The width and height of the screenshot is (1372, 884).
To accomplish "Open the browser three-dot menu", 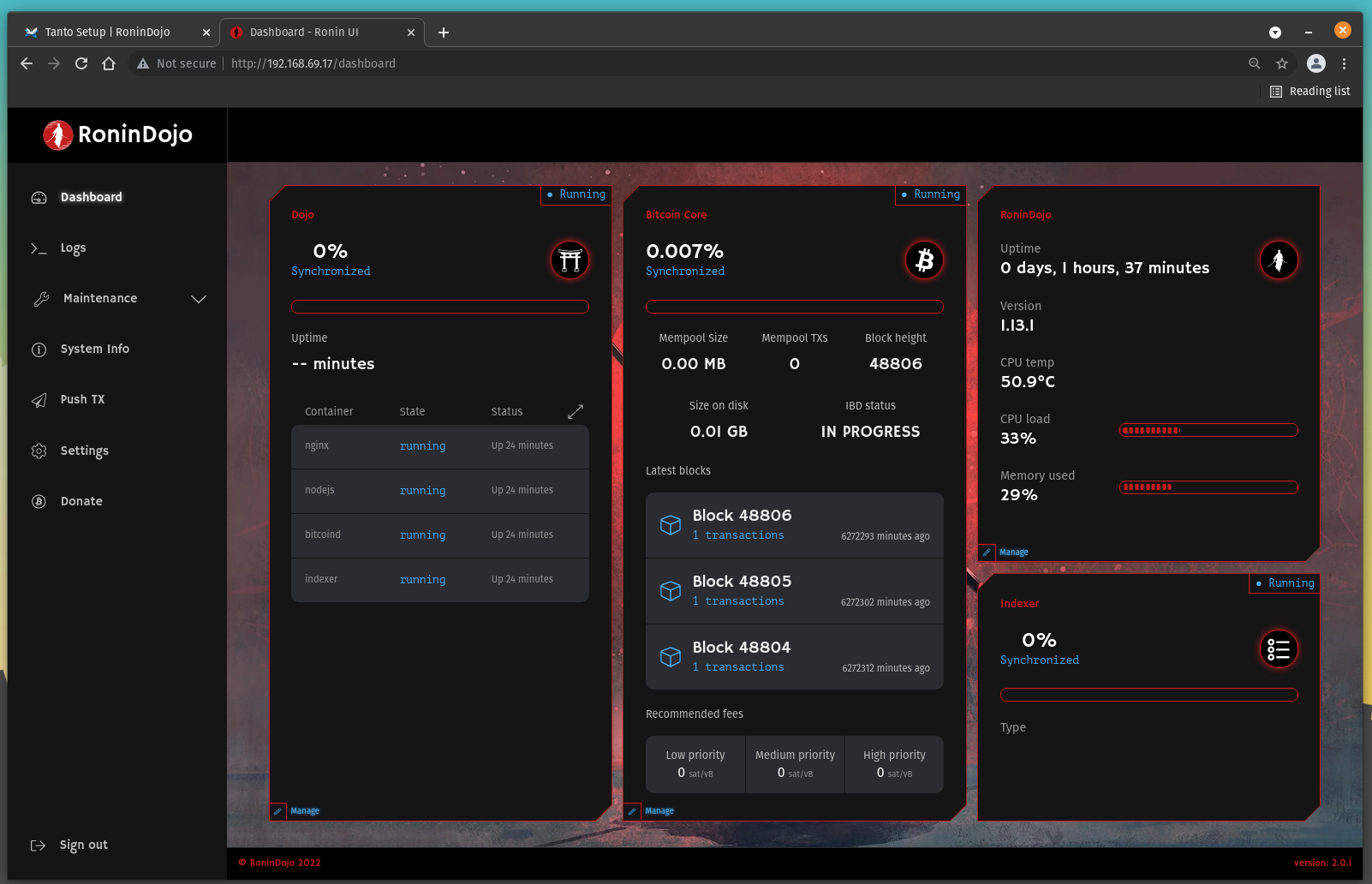I will [1344, 63].
